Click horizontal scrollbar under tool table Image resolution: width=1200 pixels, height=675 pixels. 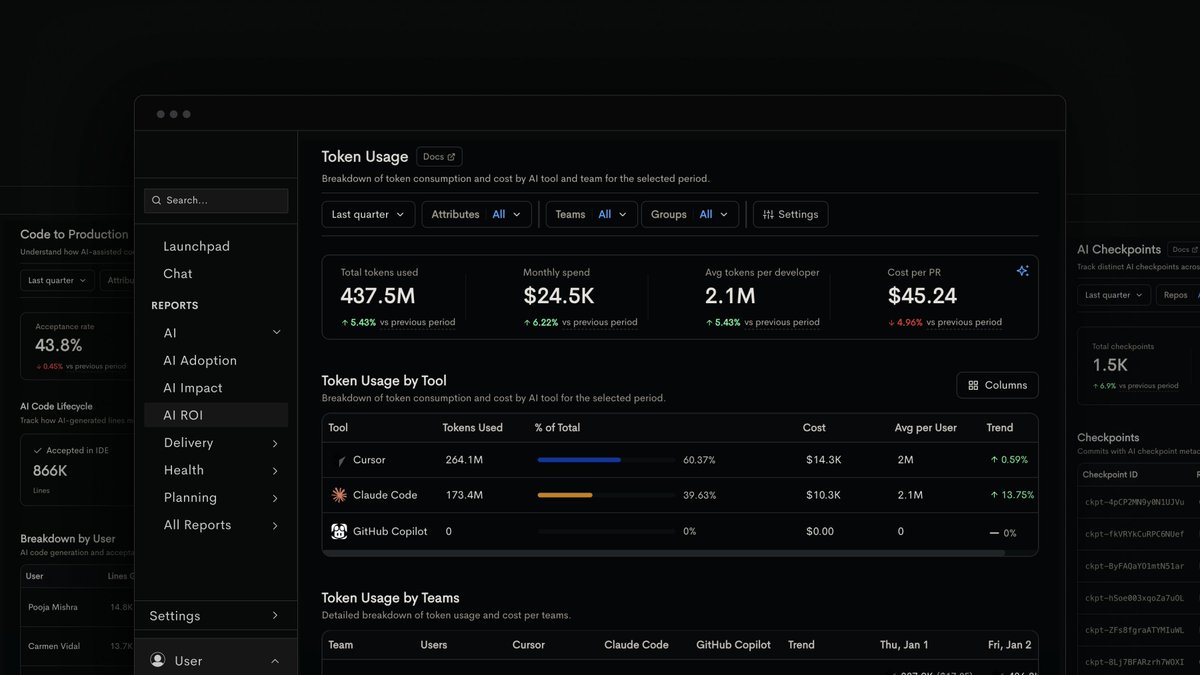click(663, 552)
